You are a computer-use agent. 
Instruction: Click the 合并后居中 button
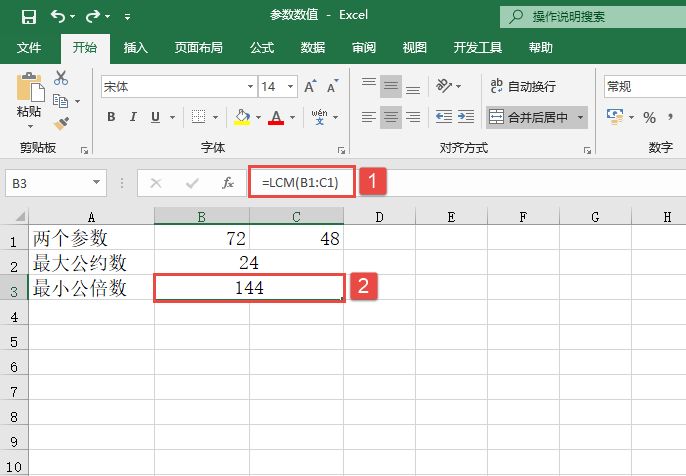pos(530,117)
